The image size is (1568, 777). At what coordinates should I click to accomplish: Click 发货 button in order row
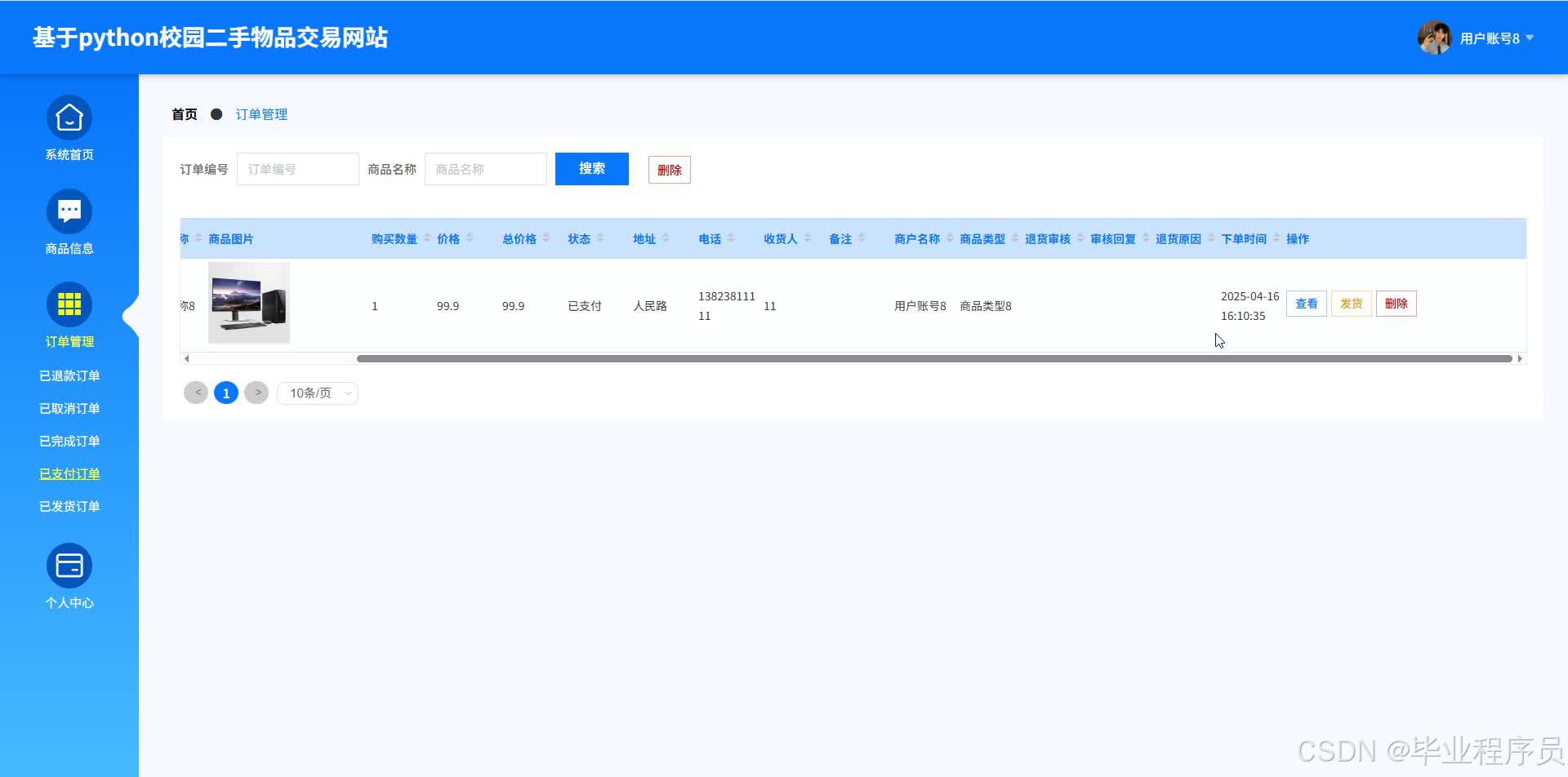(x=1352, y=304)
